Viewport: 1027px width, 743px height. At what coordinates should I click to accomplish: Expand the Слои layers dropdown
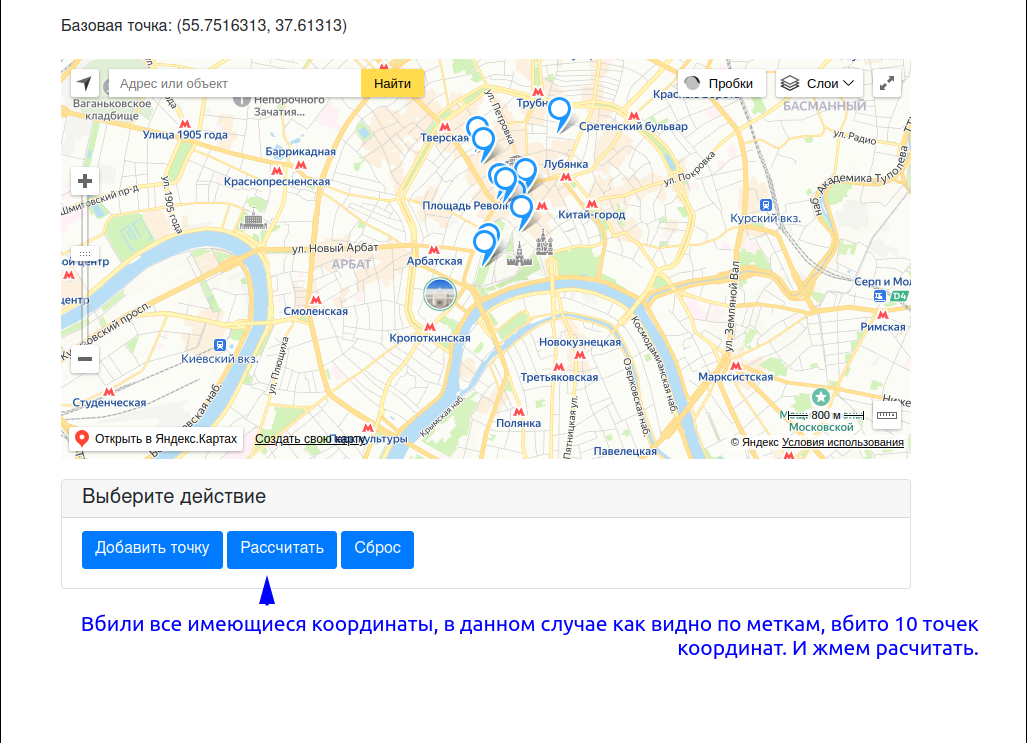tap(820, 84)
